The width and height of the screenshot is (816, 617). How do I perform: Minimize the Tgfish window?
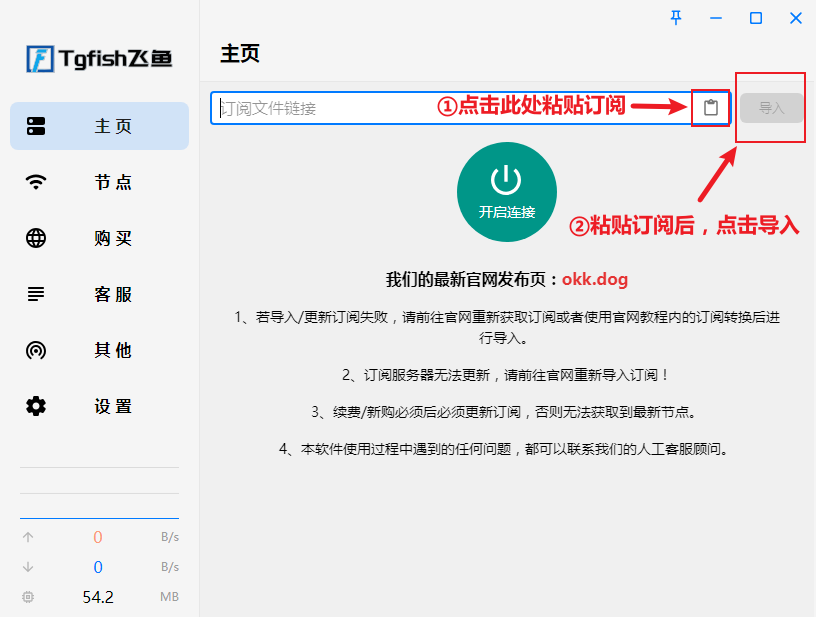pyautogui.click(x=716, y=18)
